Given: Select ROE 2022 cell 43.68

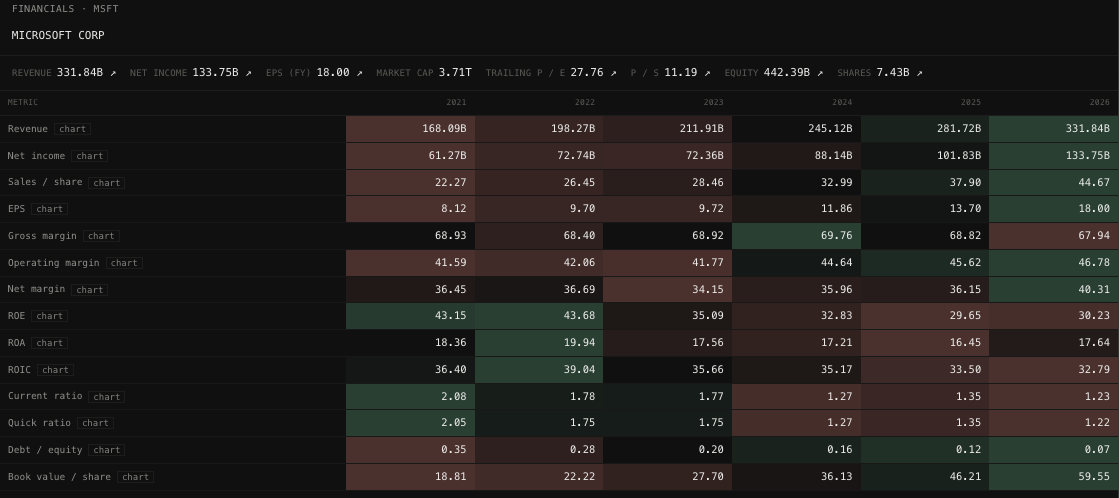Looking at the screenshot, I should click(x=539, y=316).
